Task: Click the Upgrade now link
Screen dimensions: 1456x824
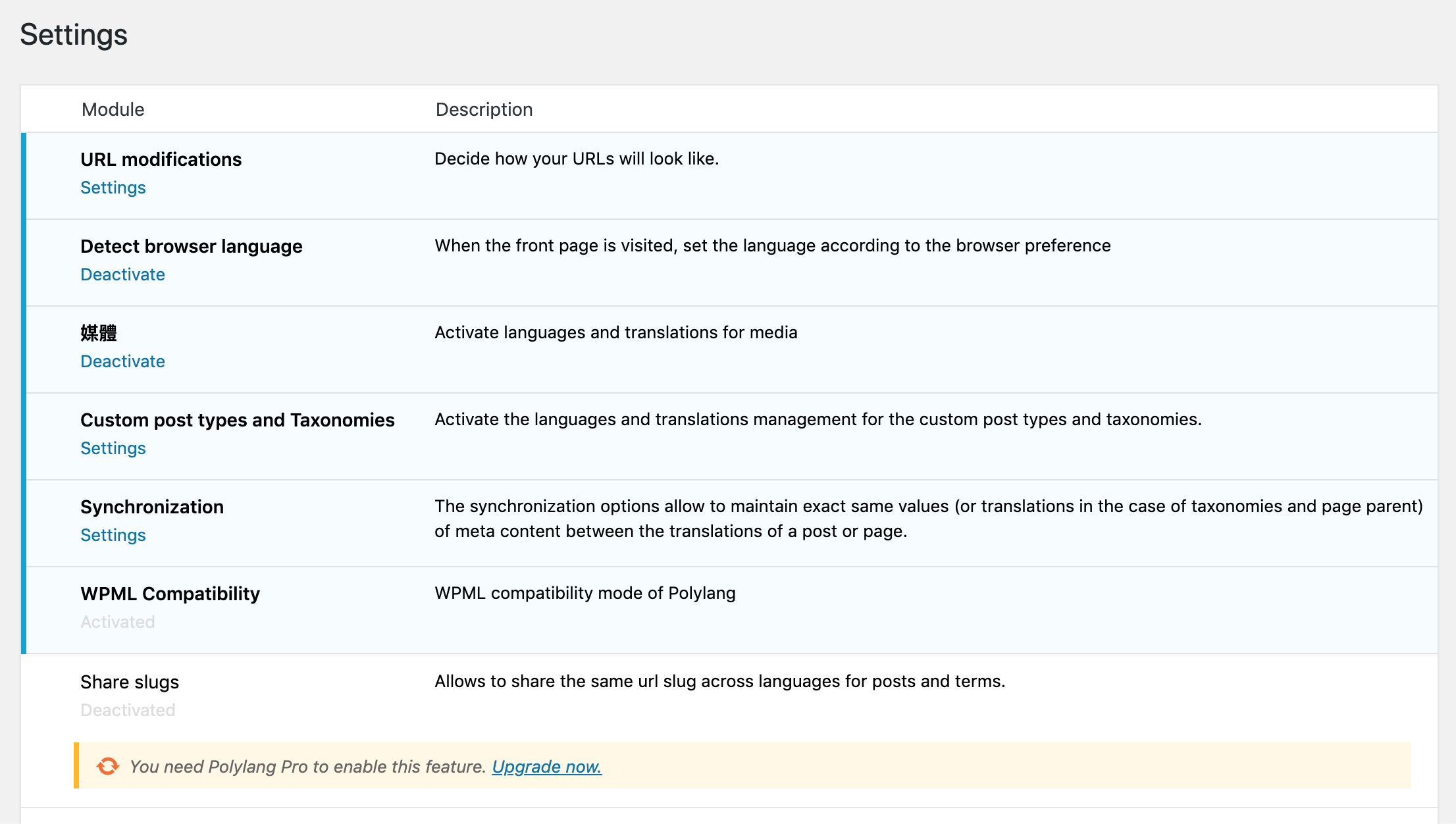Action: pos(546,767)
